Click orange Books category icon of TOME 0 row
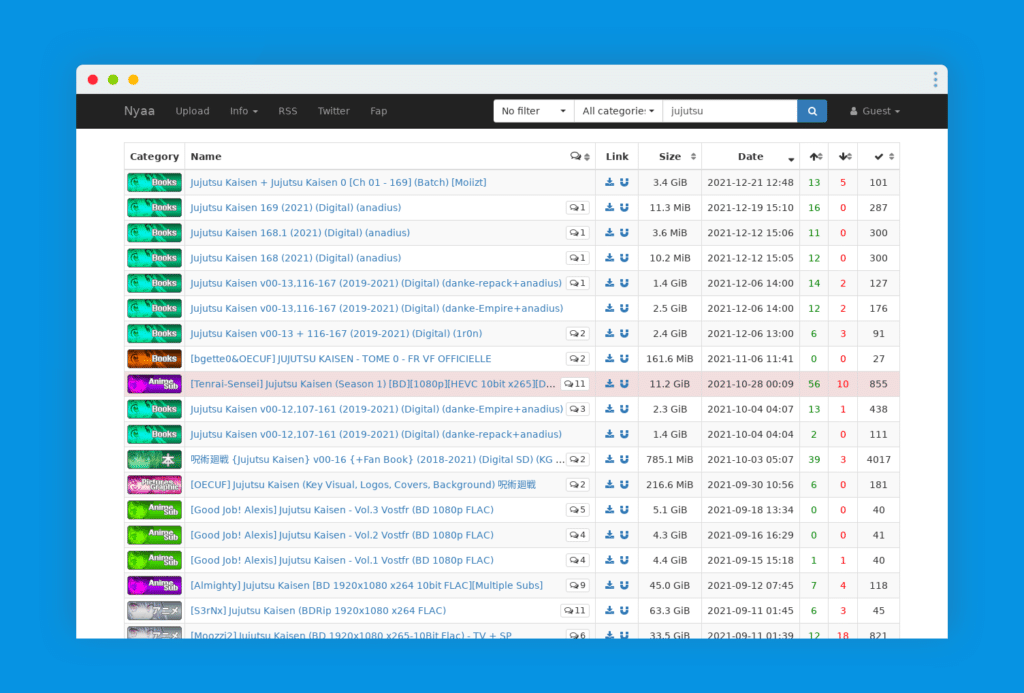Viewport: 1024px width, 693px height. tap(154, 359)
